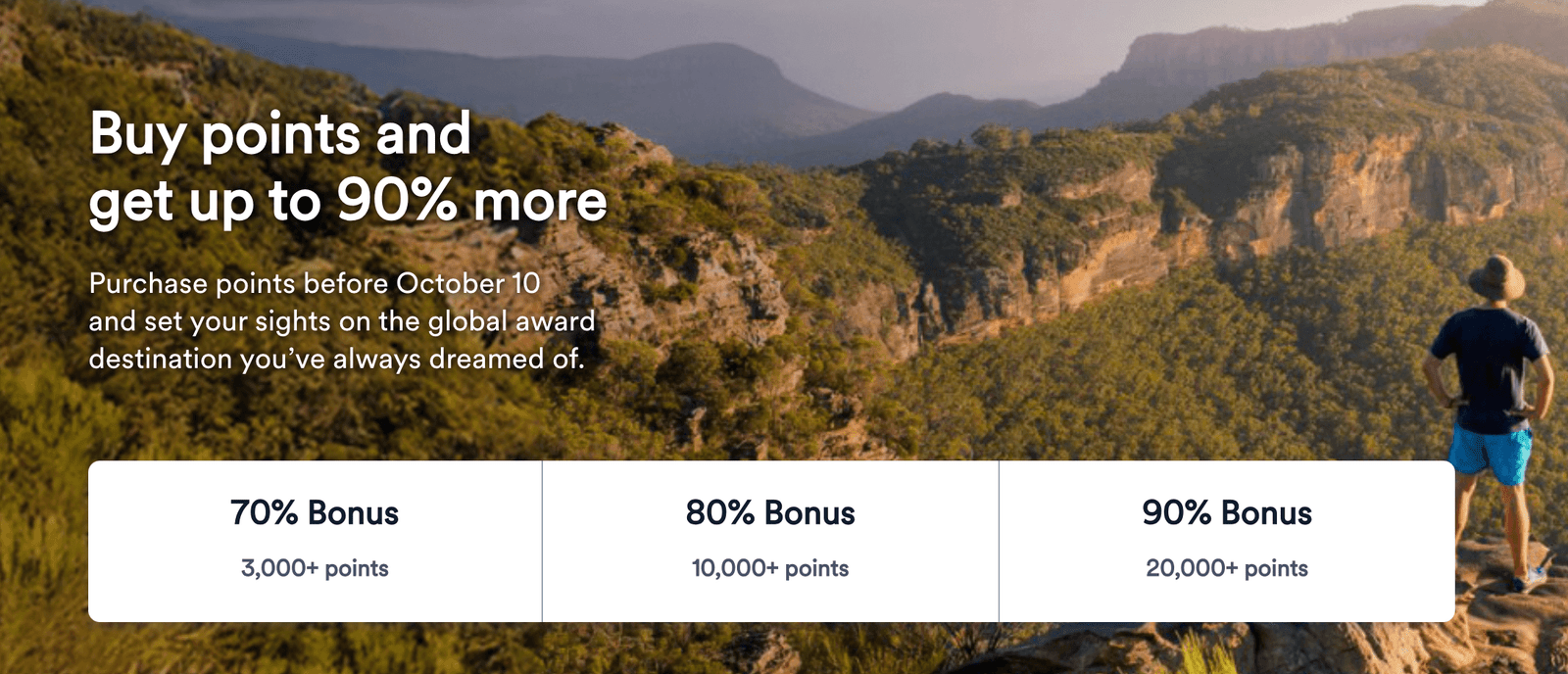Viewport: 1568px width, 674px height.
Task: Click the "90%" in the main headline
Action: 397,200
